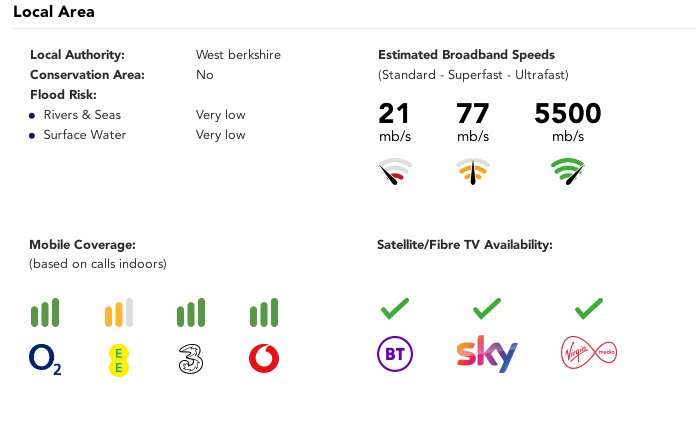Click the green ultrafast speed gauge icon
The image size is (696, 447).
pos(568,171)
